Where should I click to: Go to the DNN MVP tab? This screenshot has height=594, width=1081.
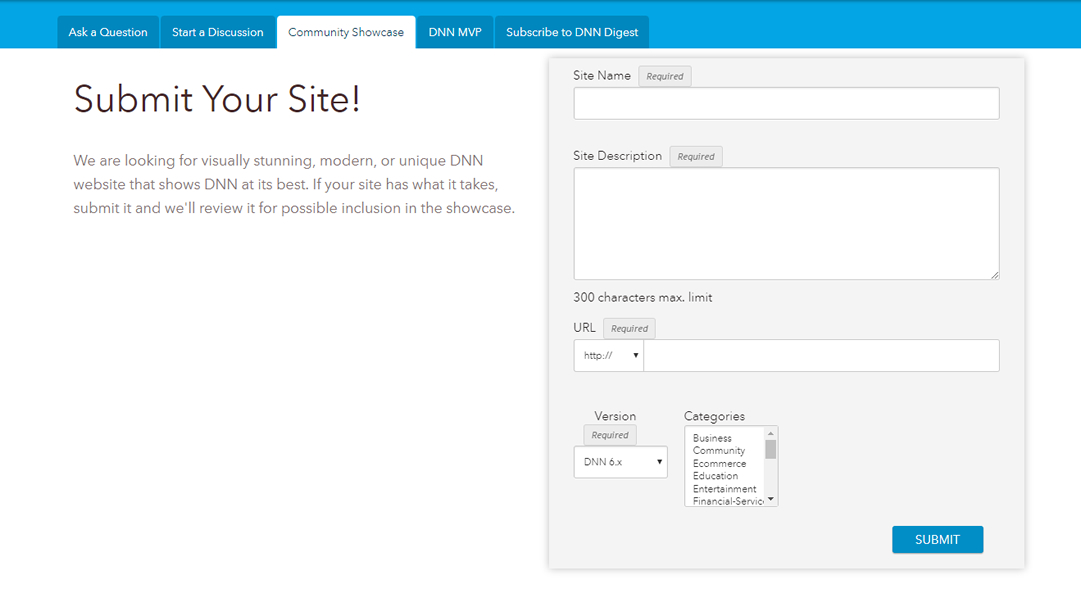(455, 32)
